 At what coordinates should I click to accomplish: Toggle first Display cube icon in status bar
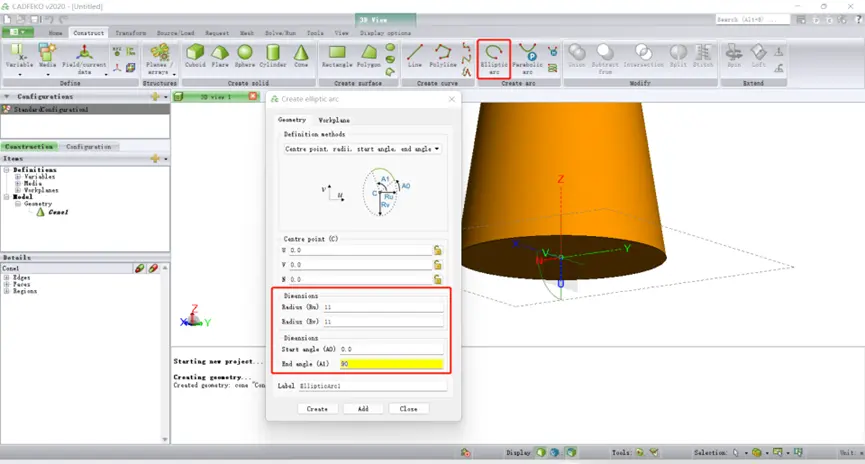point(541,452)
